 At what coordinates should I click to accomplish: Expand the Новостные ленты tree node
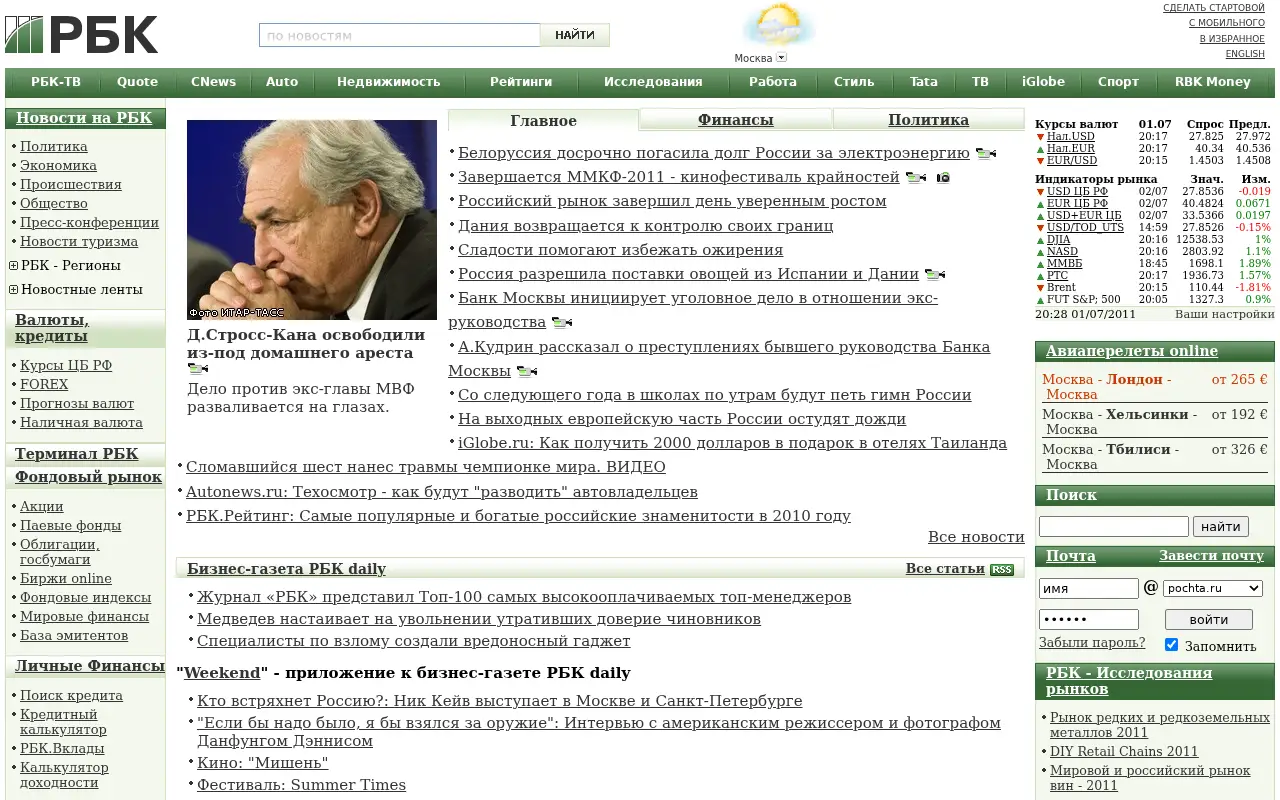coord(13,290)
